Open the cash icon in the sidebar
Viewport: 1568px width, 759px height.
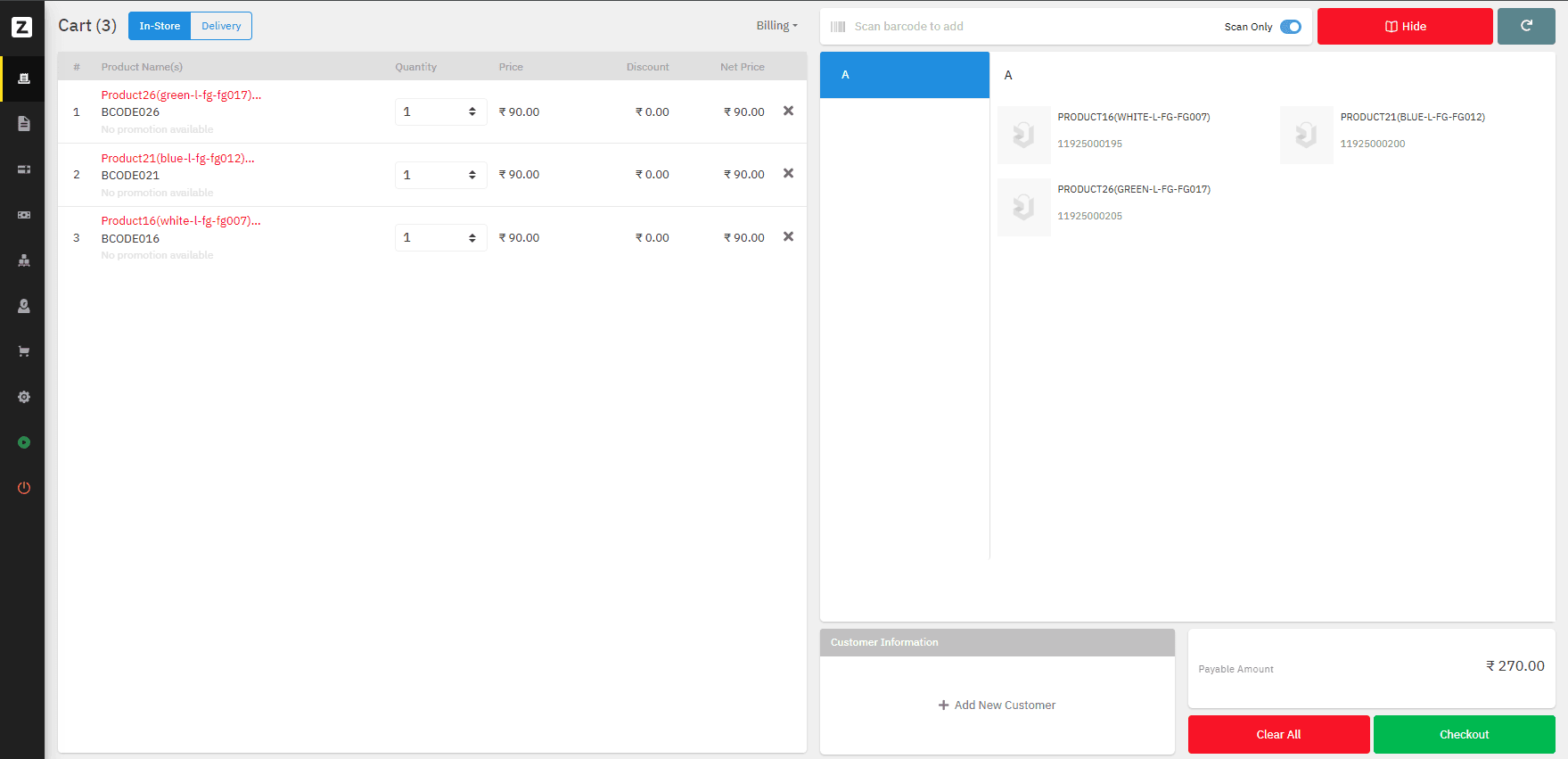pos(24,215)
